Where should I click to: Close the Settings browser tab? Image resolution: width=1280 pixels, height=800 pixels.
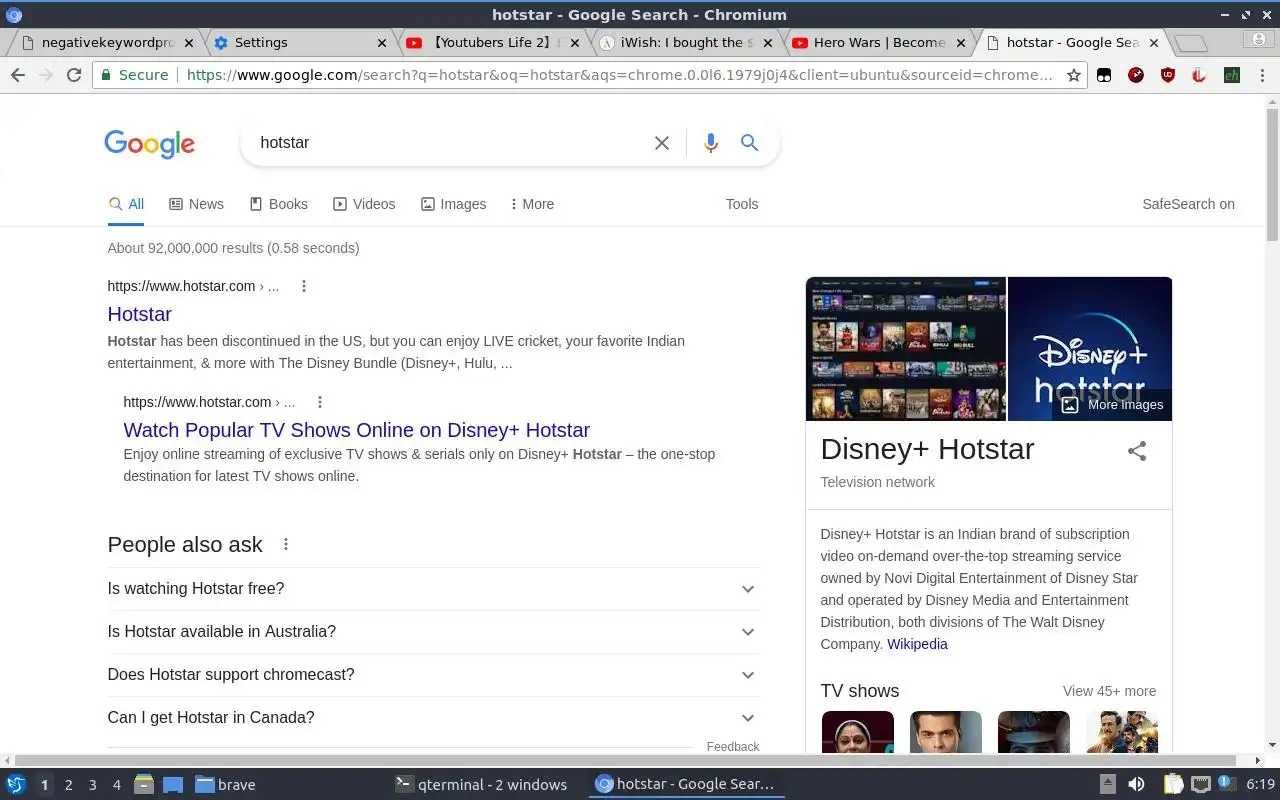(x=381, y=43)
